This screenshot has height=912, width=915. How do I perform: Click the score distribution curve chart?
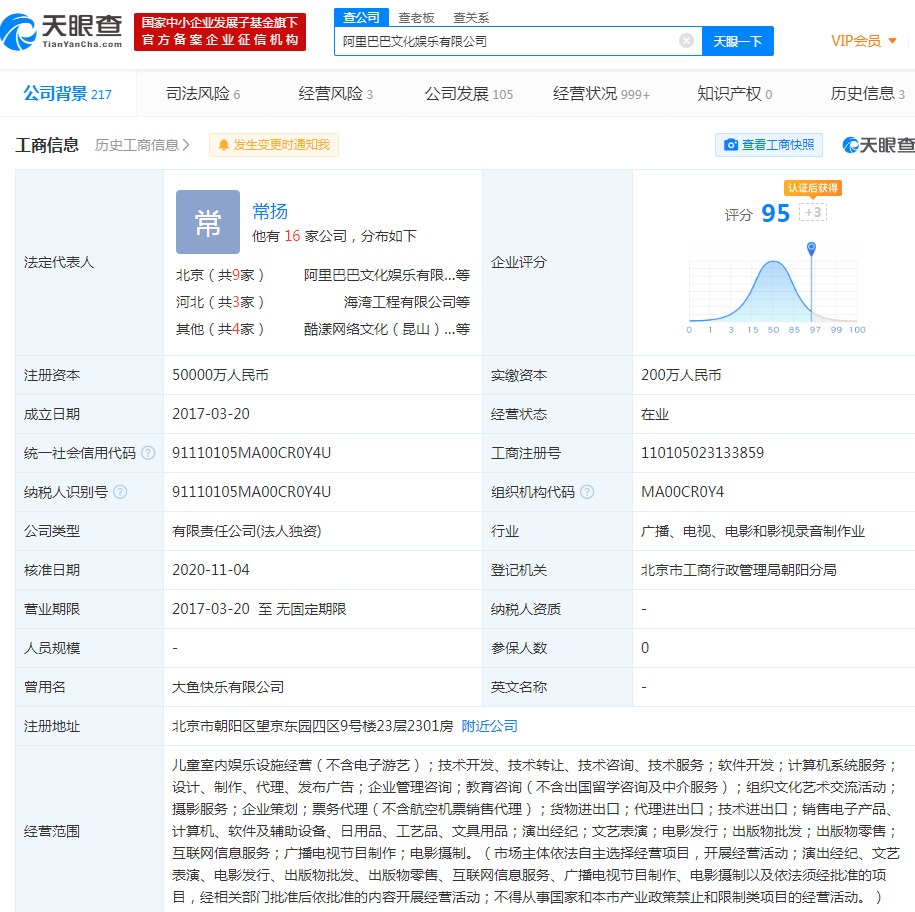[x=774, y=291]
